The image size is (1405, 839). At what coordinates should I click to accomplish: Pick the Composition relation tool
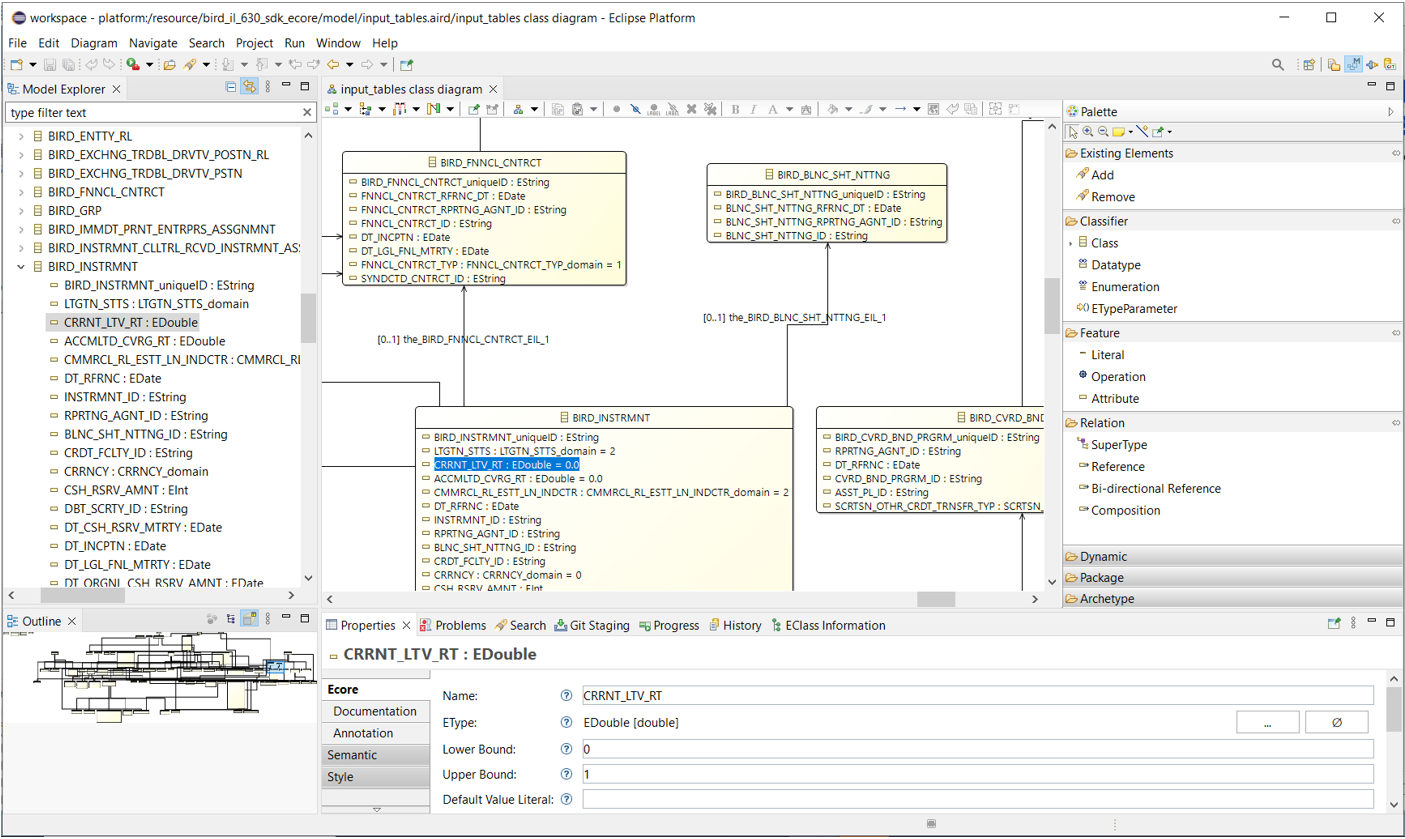[x=1125, y=511]
